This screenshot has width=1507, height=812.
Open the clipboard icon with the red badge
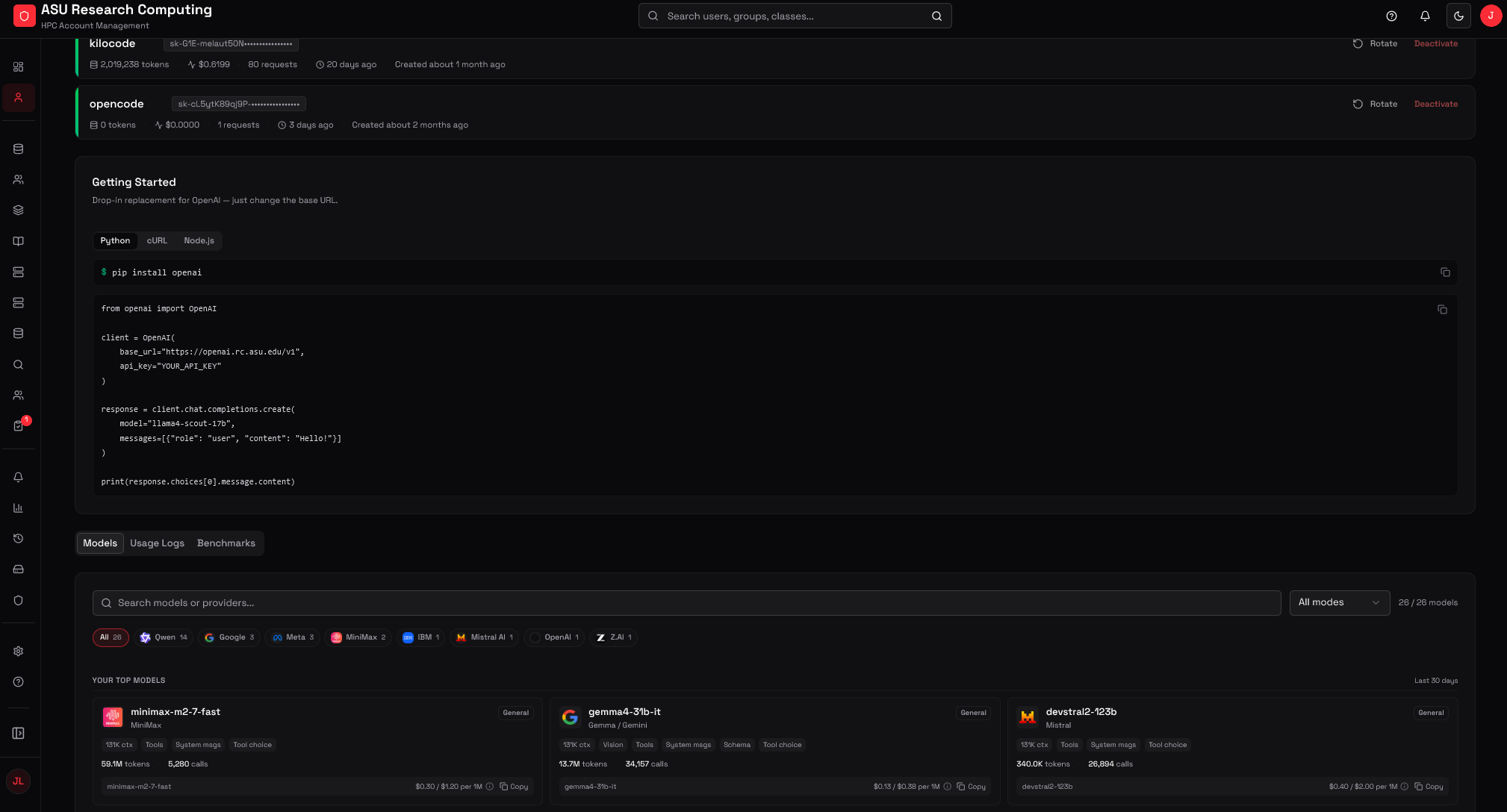[19, 425]
